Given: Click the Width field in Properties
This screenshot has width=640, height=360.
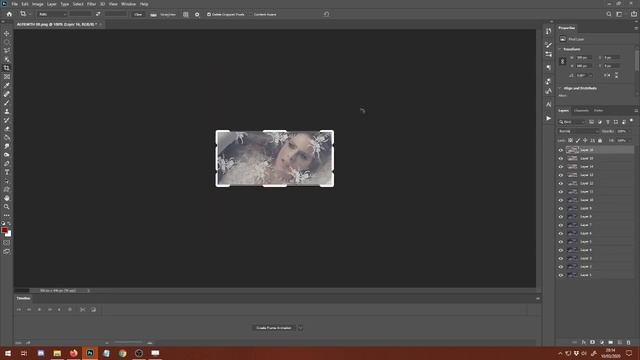Looking at the screenshot, I should [x=584, y=58].
